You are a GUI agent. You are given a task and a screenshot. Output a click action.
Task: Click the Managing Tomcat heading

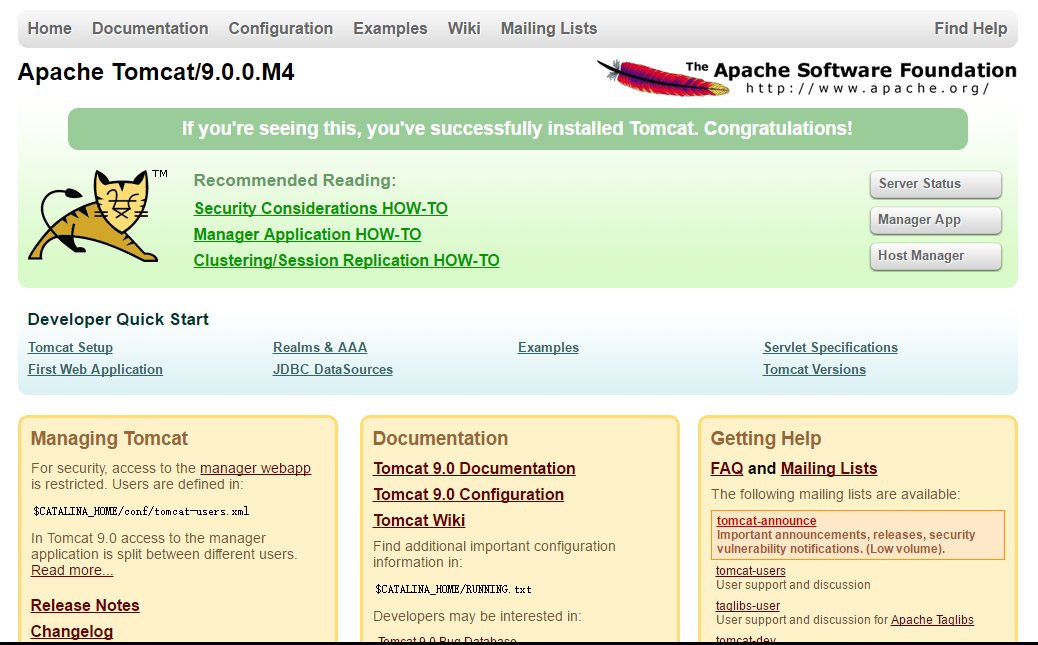109,438
